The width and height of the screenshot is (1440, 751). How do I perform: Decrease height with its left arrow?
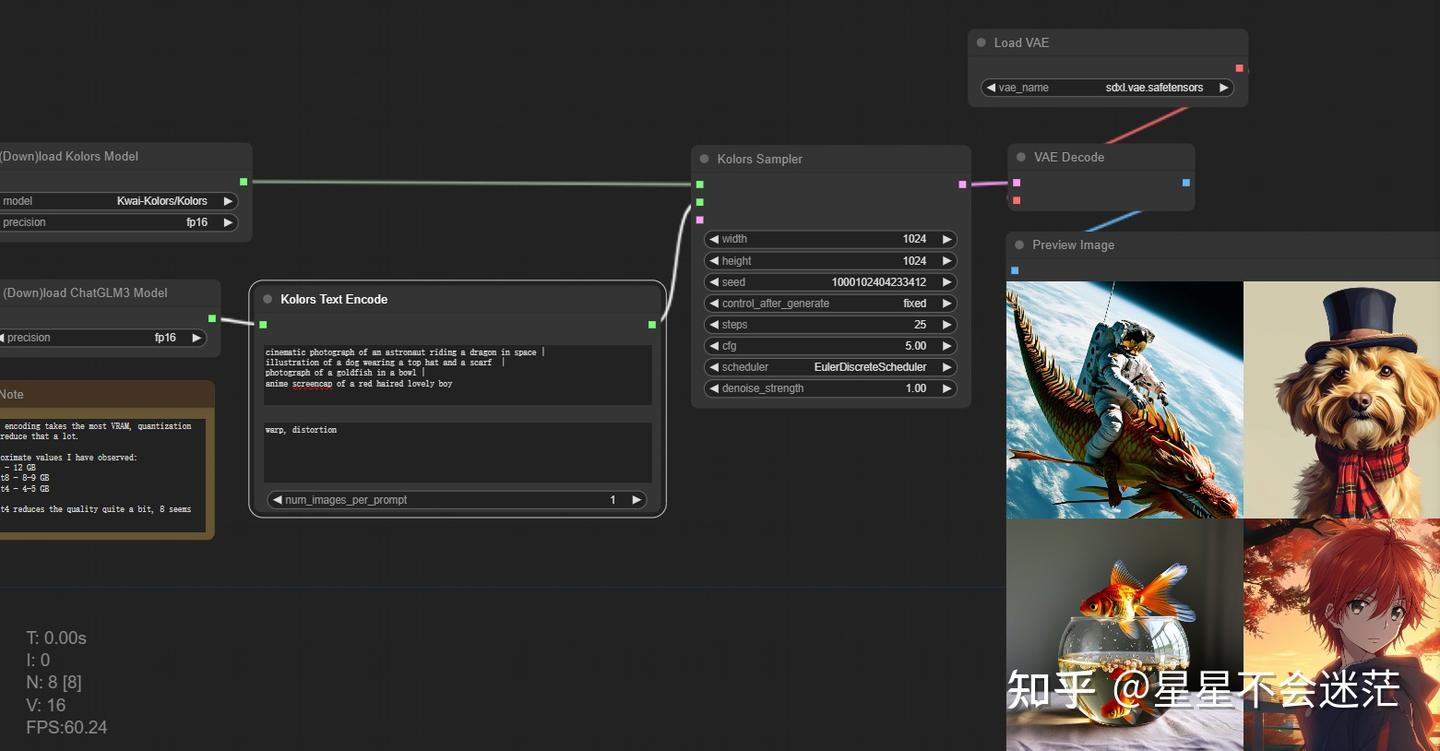point(713,261)
